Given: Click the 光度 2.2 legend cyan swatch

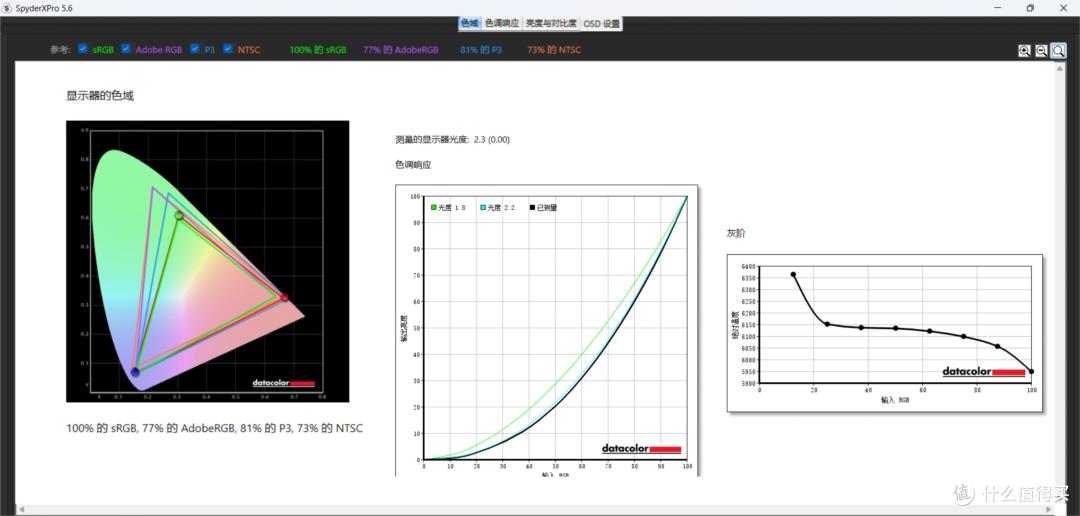Looking at the screenshot, I should coord(484,207).
